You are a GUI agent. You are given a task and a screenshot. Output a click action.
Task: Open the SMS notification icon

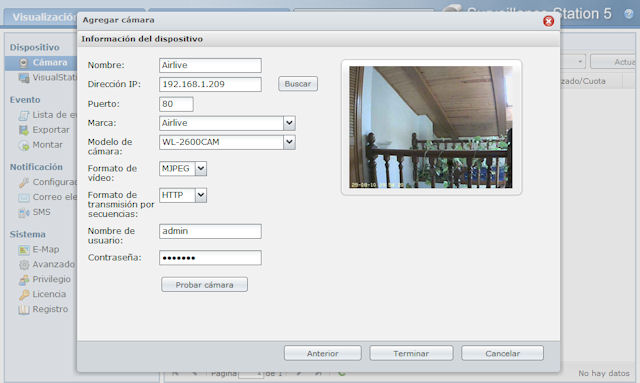(24, 212)
